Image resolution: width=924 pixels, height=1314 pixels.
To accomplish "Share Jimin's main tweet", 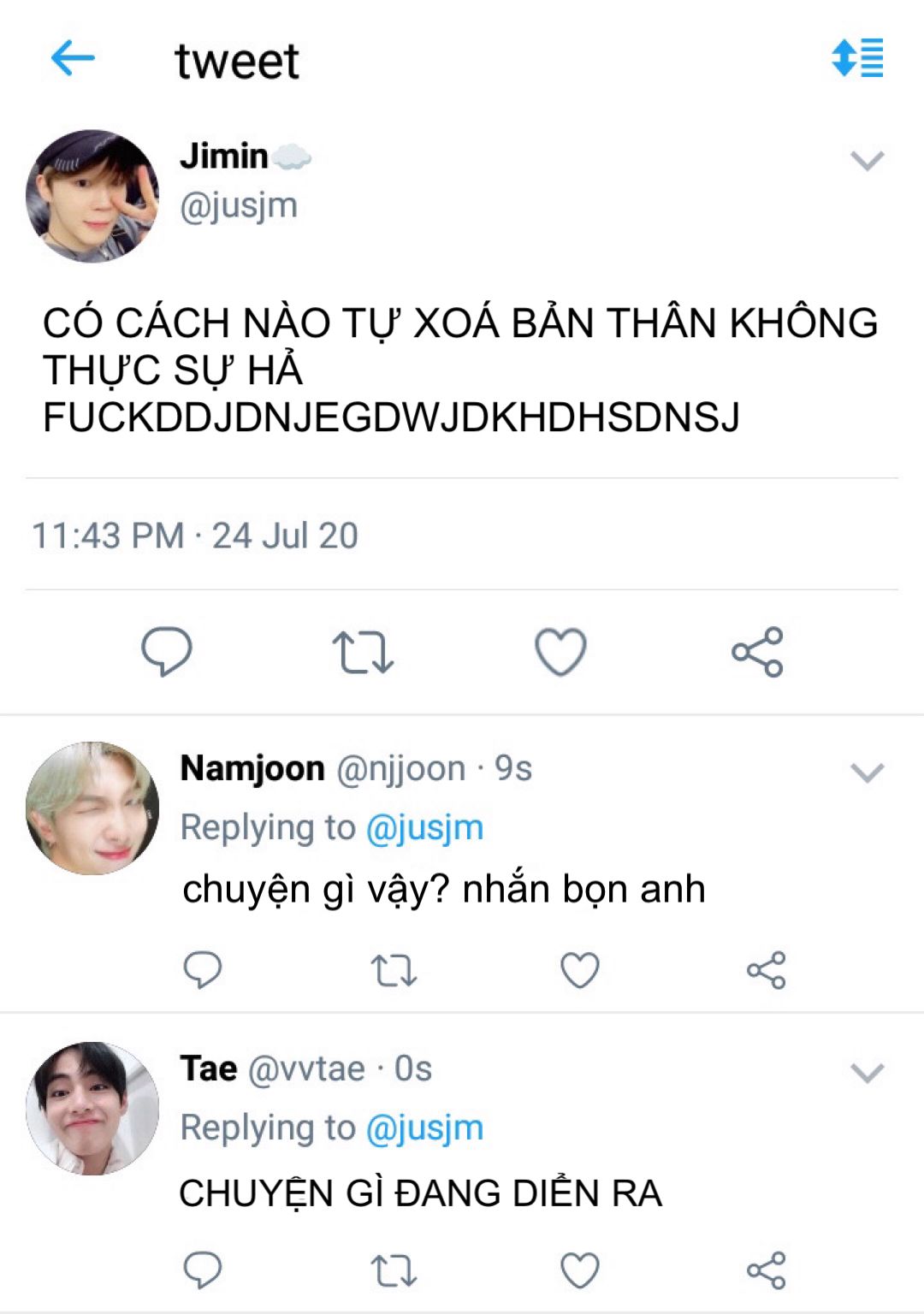I will (757, 652).
